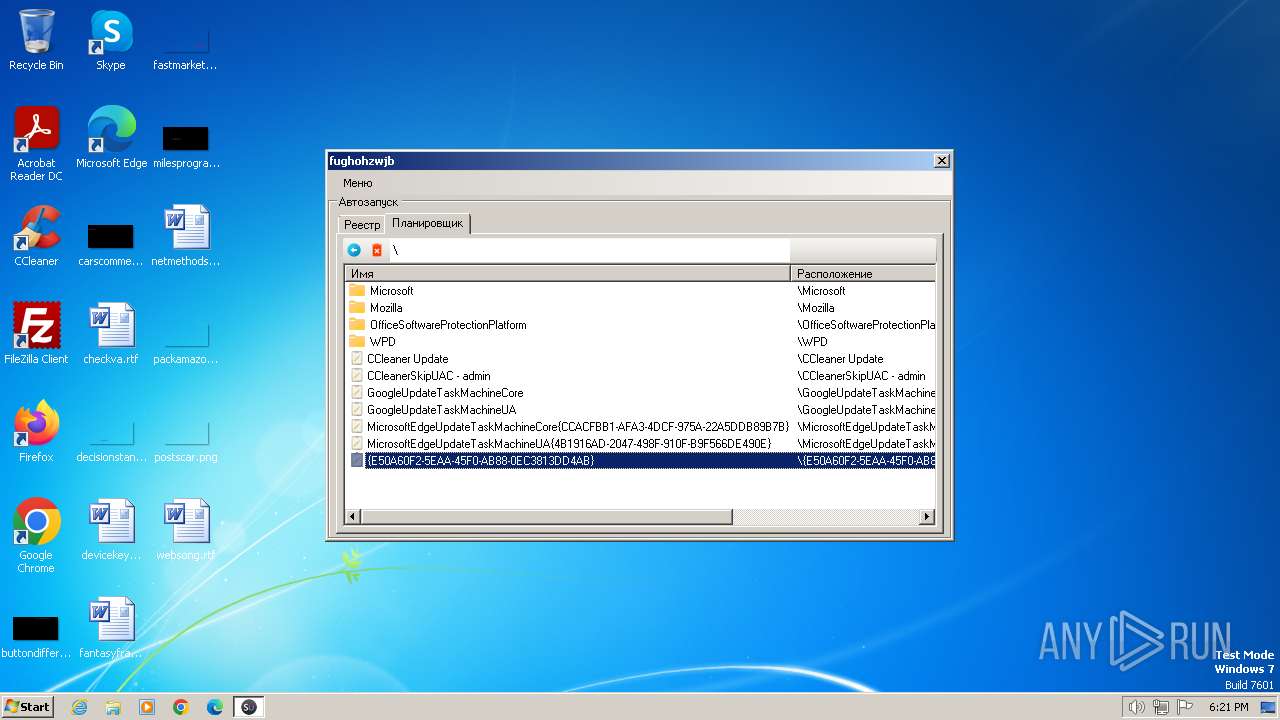This screenshot has width=1280, height=720.
Task: Open Acrobat Reader DC desktop icon
Action: [36, 144]
